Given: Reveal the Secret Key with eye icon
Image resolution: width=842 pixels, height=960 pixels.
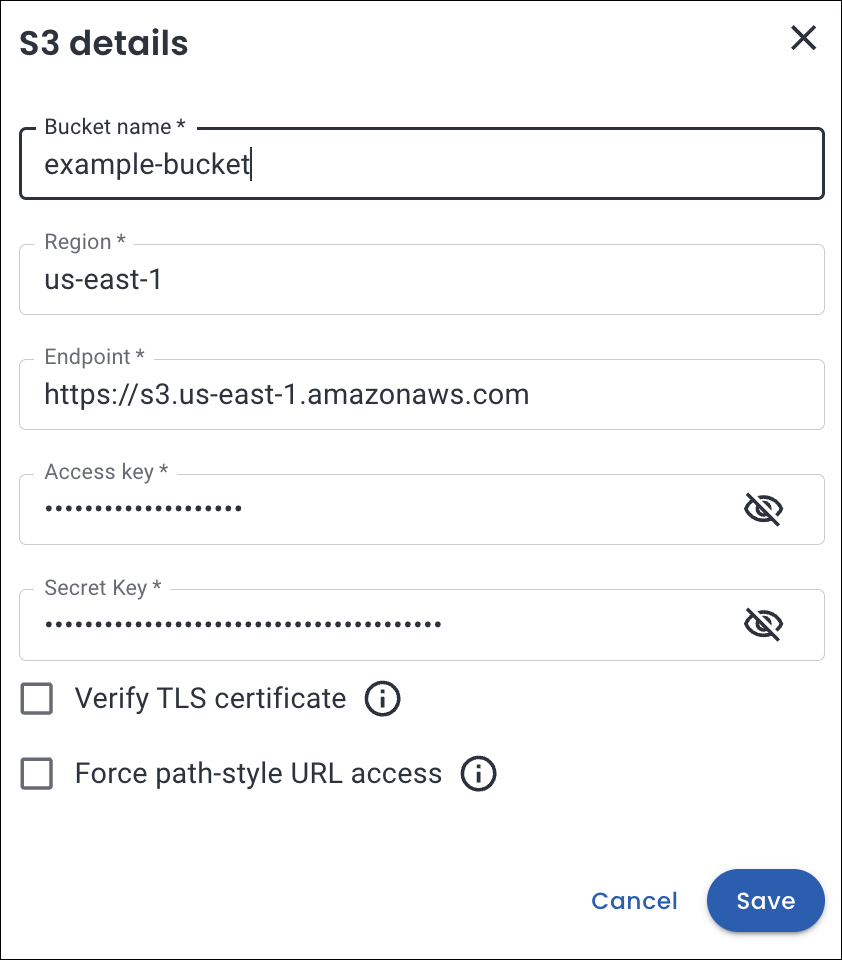Looking at the screenshot, I should [763, 625].
